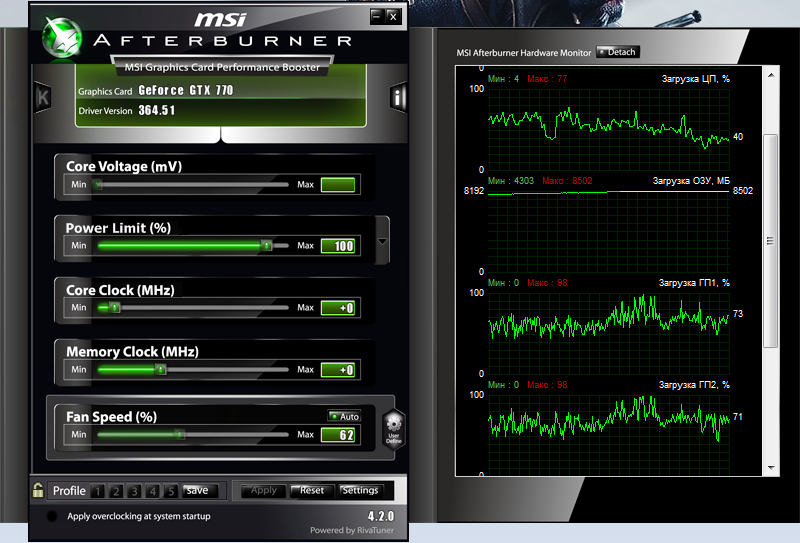Click the MSI Afterburner dragon logo
Image resolution: width=800 pixels, height=543 pixels.
tap(62, 37)
